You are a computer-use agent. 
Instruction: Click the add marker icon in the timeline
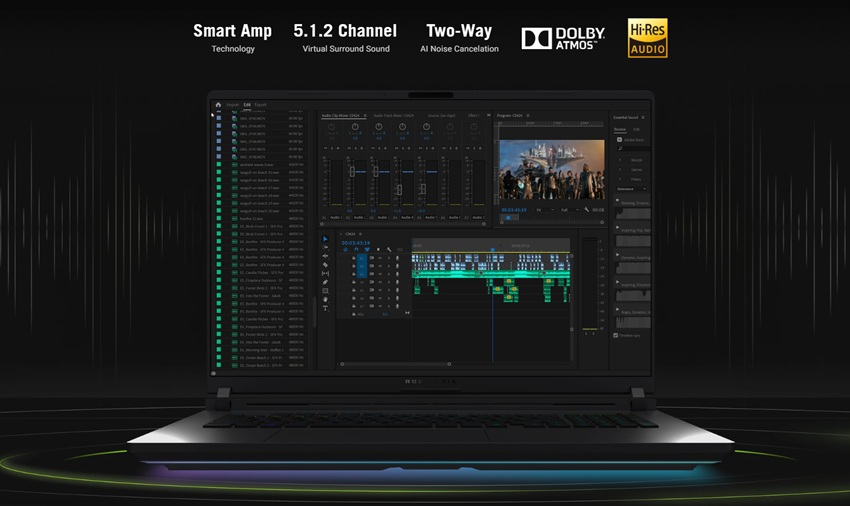click(378, 249)
